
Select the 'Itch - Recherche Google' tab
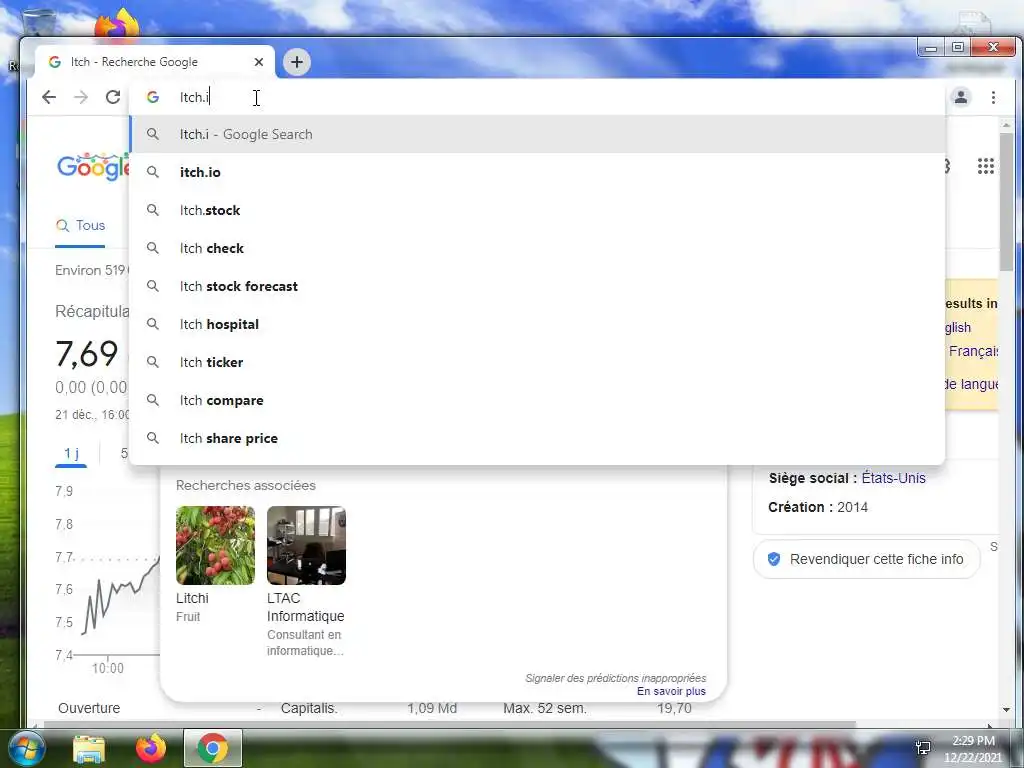(x=154, y=62)
